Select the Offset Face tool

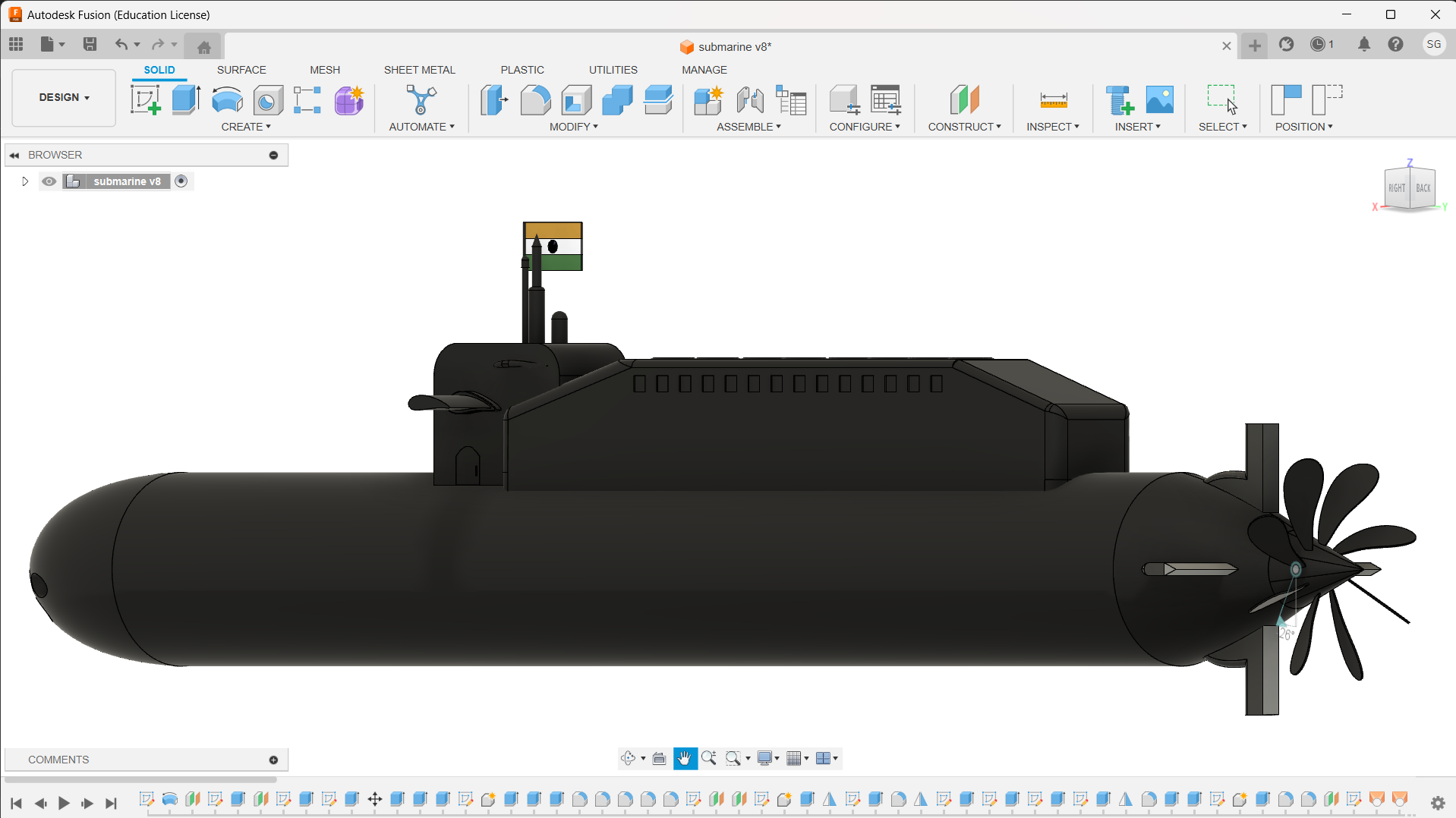[x=658, y=99]
